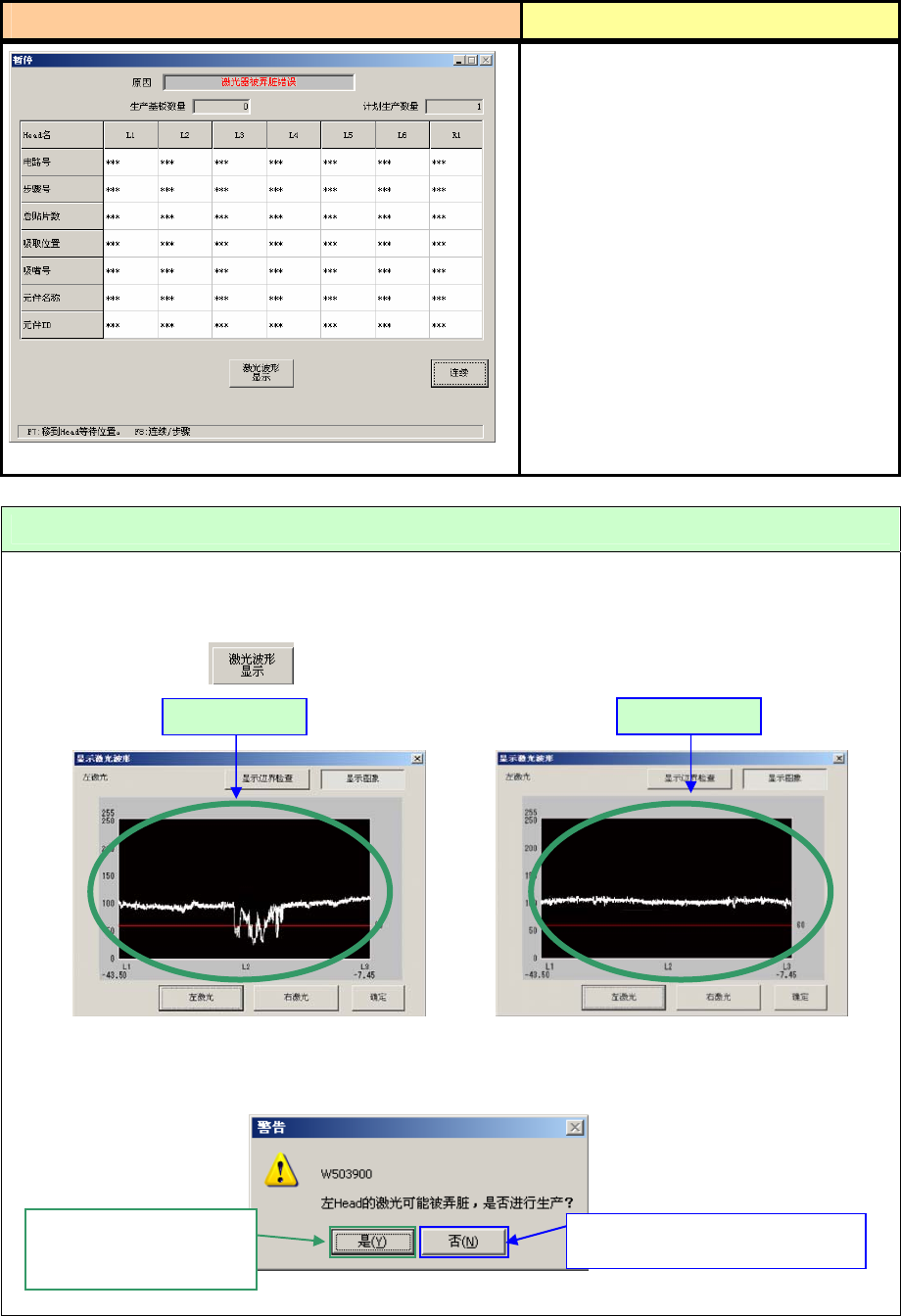Click 否(N) in the 警告 dialog
Viewport: 901px width, 1316px height.
(x=464, y=1243)
